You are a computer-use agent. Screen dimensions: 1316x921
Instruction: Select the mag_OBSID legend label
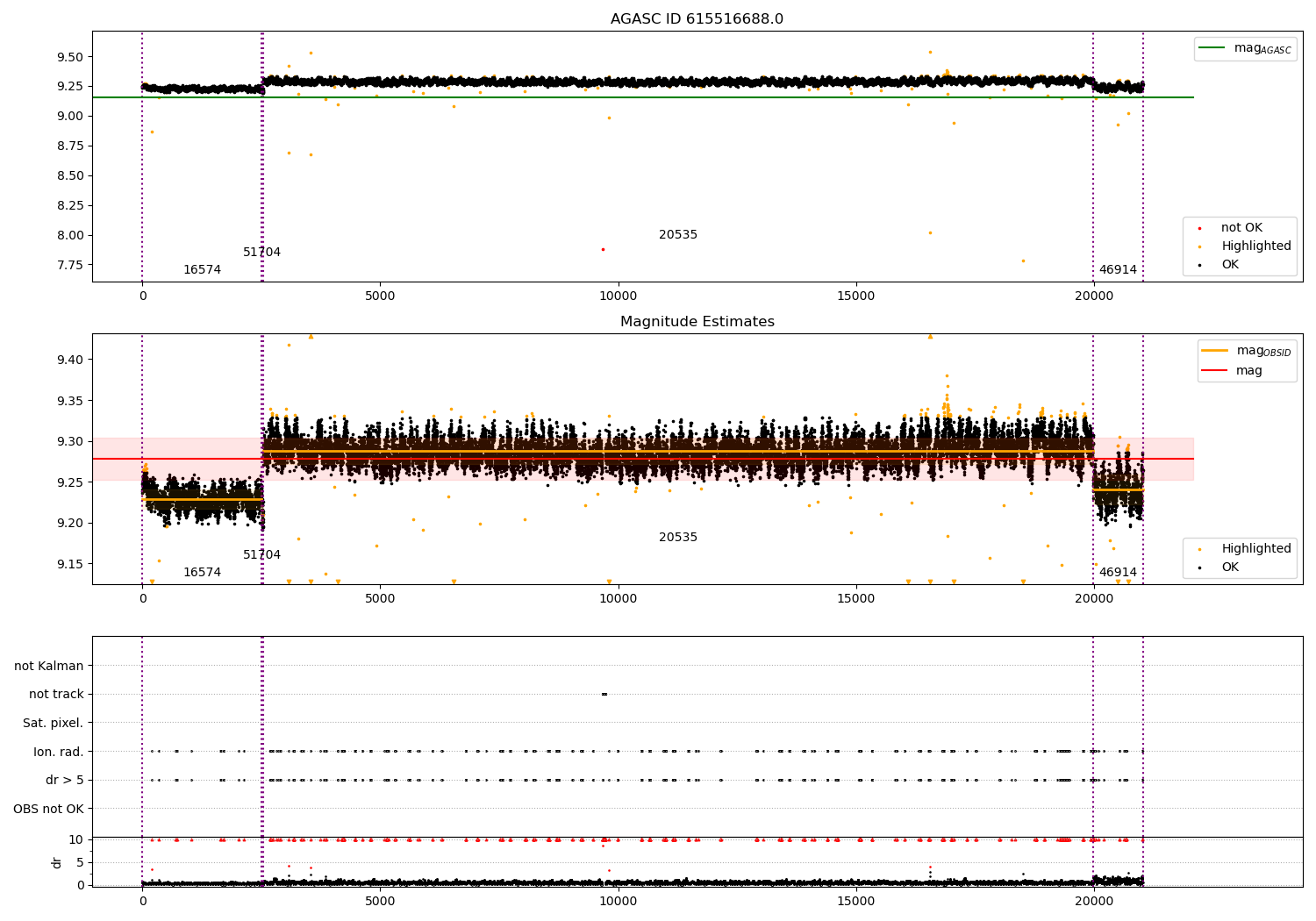pos(1263,352)
